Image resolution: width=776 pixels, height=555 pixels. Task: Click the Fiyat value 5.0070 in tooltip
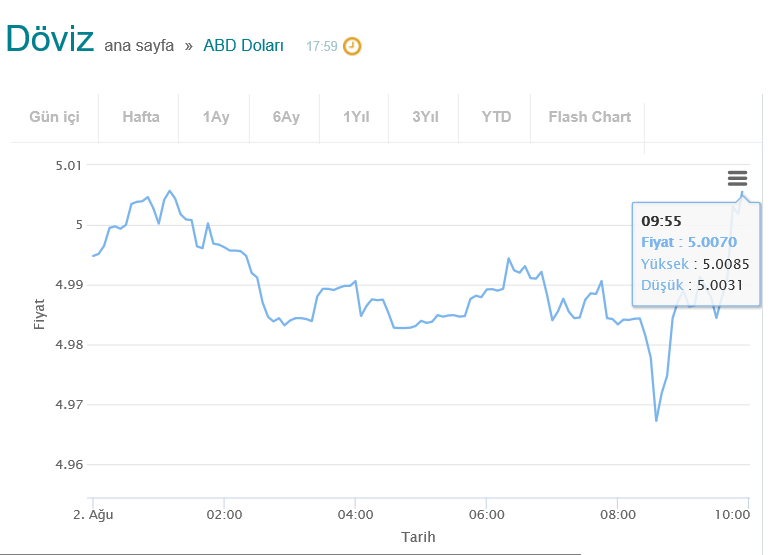click(712, 242)
